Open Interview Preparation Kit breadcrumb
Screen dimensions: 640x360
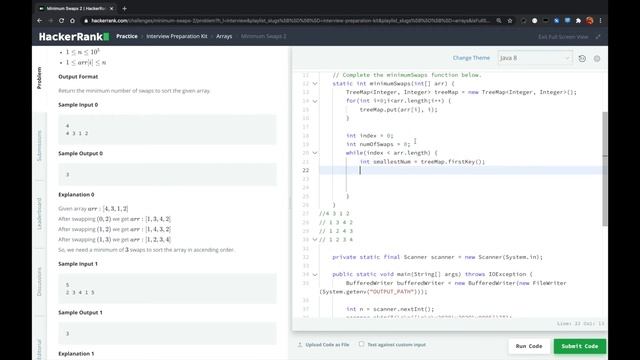coord(177,36)
